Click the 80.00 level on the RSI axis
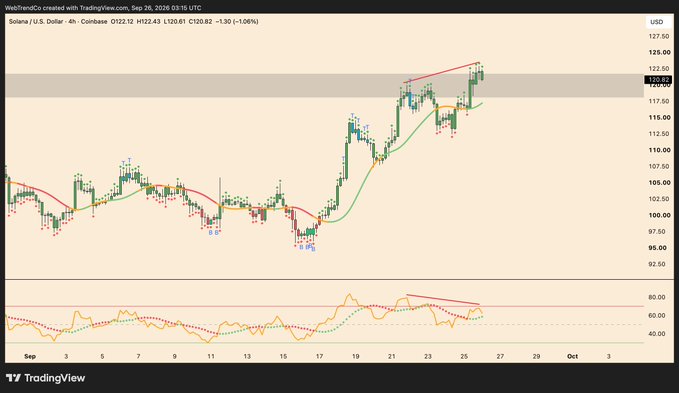 656,297
